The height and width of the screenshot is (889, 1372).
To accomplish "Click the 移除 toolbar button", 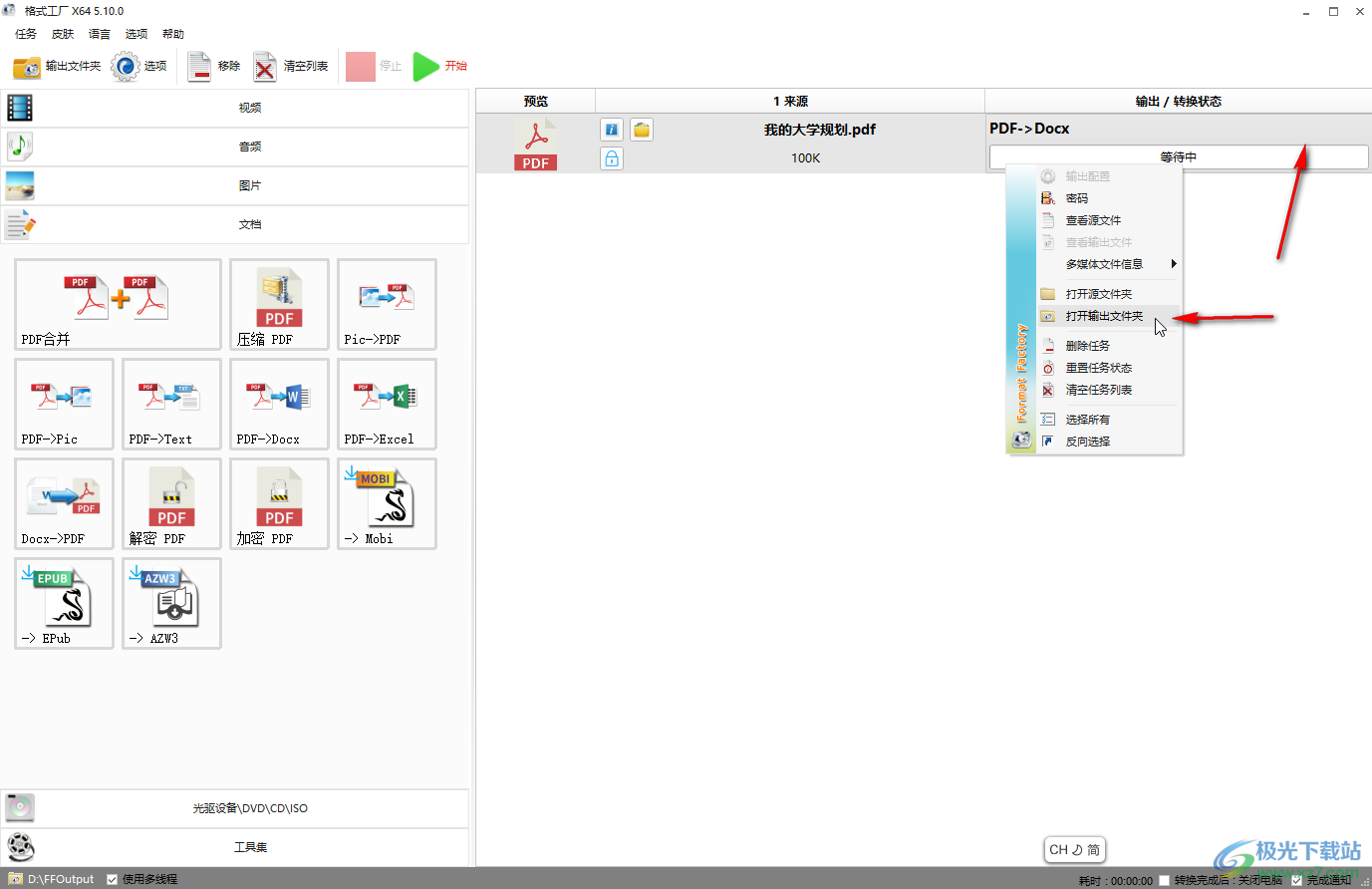I will click(x=213, y=67).
